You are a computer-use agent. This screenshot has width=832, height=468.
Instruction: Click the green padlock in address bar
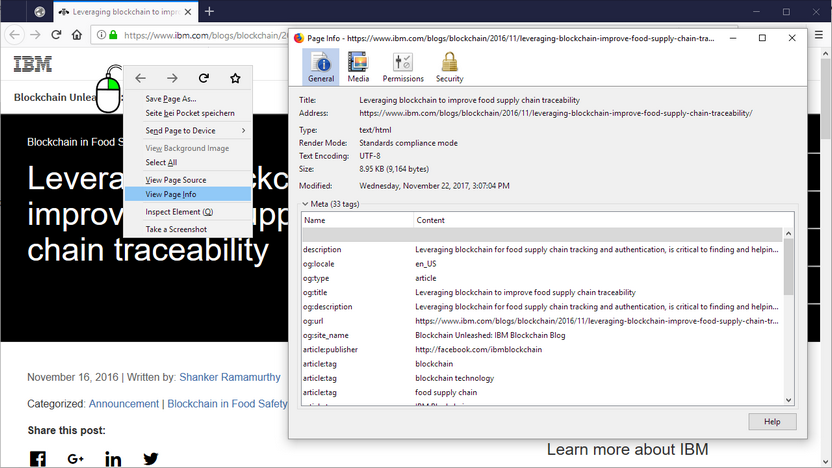point(113,35)
